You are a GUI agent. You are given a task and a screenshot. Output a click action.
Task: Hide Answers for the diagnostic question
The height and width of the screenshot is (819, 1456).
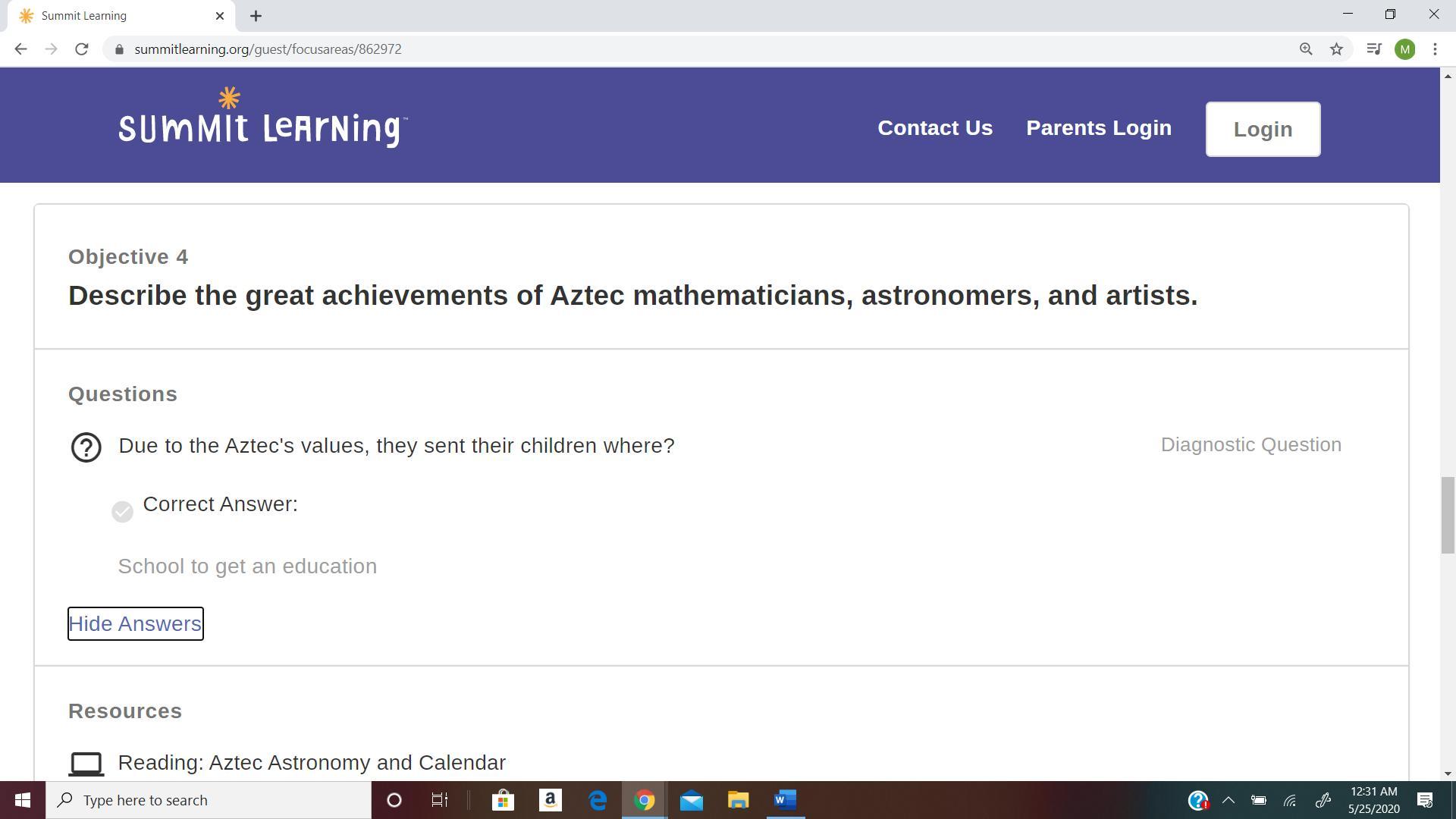click(135, 623)
